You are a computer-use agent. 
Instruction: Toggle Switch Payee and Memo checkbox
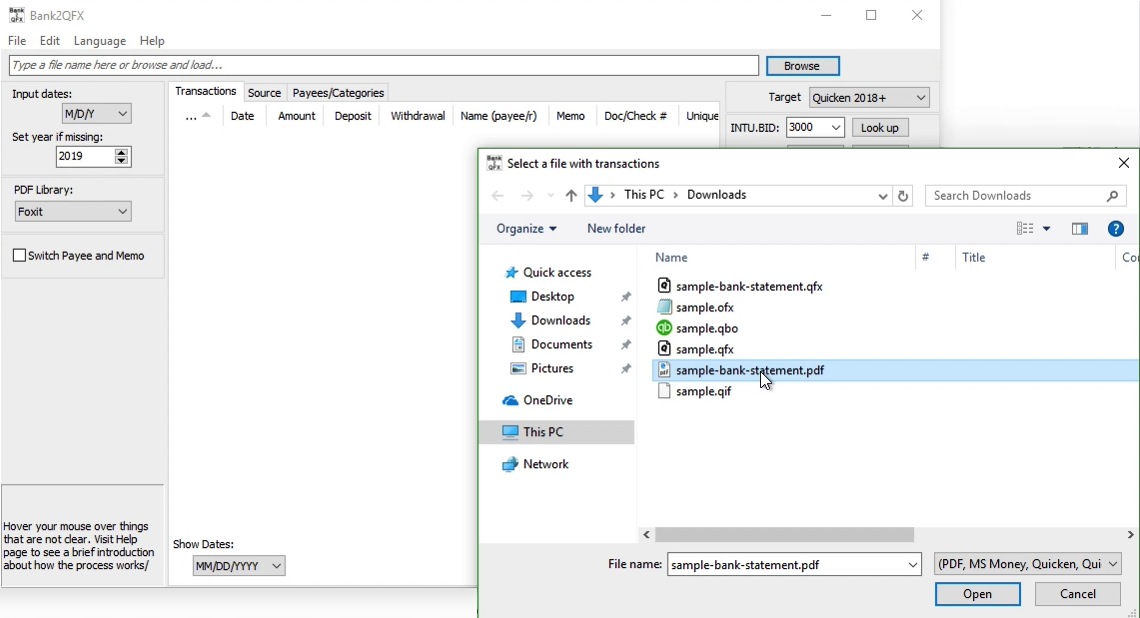pyautogui.click(x=20, y=256)
